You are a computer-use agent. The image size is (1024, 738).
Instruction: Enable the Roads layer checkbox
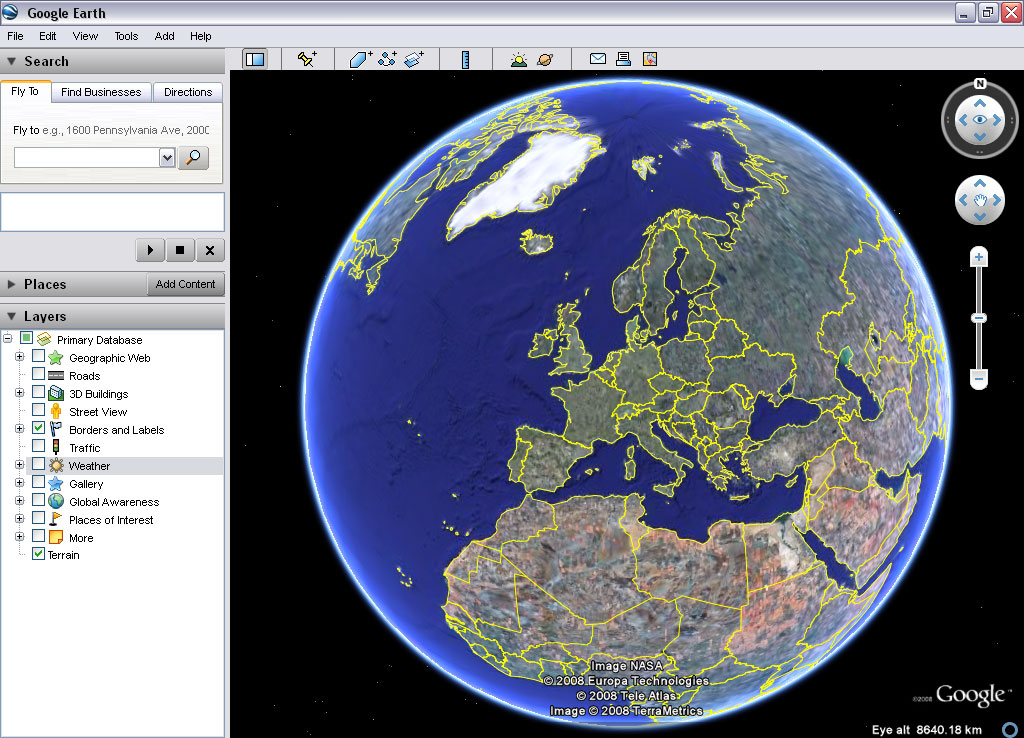click(39, 374)
